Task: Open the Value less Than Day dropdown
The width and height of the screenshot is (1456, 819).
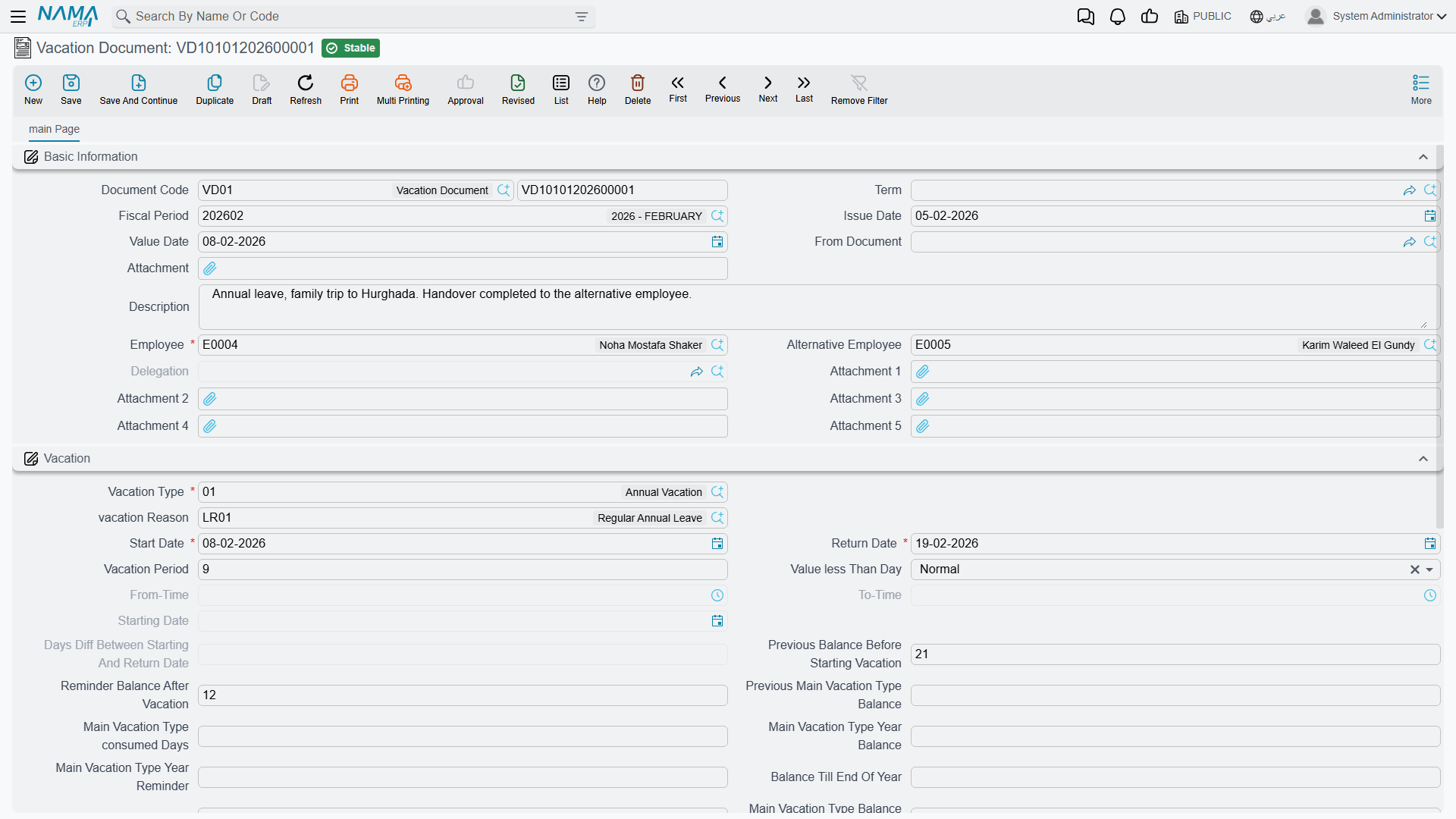Action: click(x=1429, y=570)
